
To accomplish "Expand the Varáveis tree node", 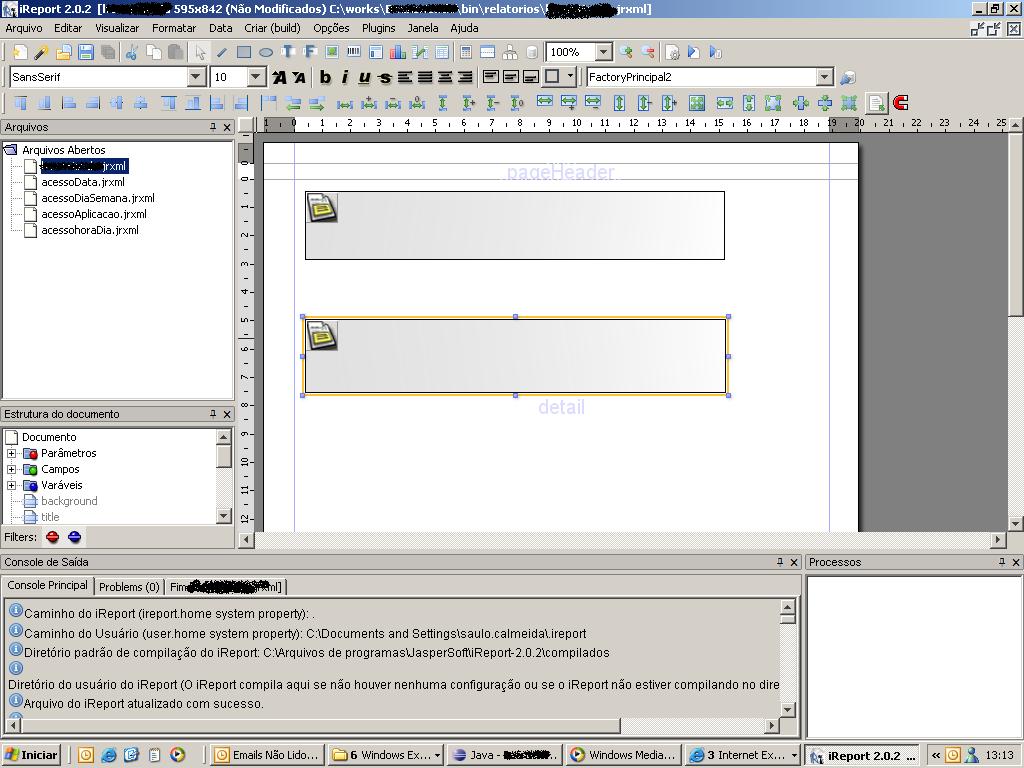I will (x=11, y=485).
